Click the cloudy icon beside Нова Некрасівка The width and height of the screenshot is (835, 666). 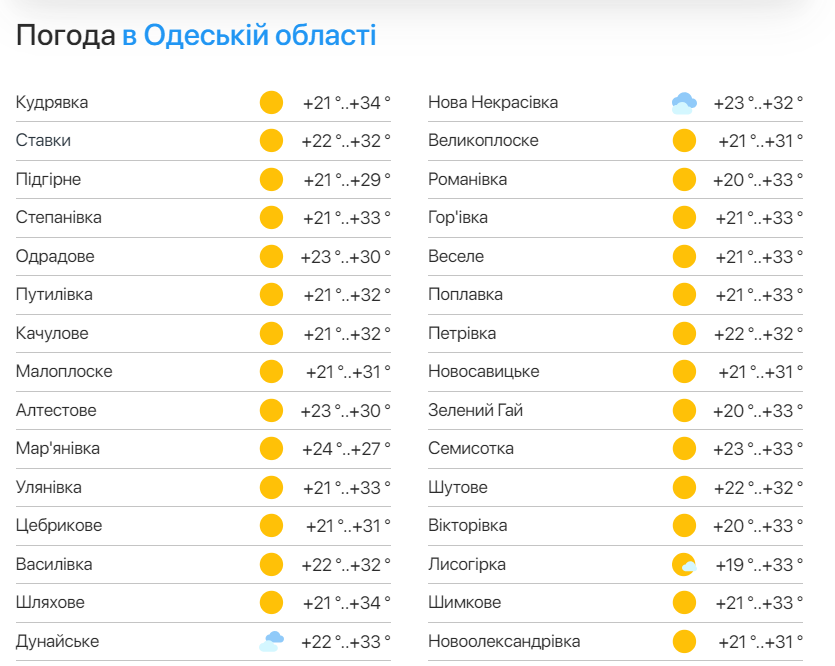[683, 103]
